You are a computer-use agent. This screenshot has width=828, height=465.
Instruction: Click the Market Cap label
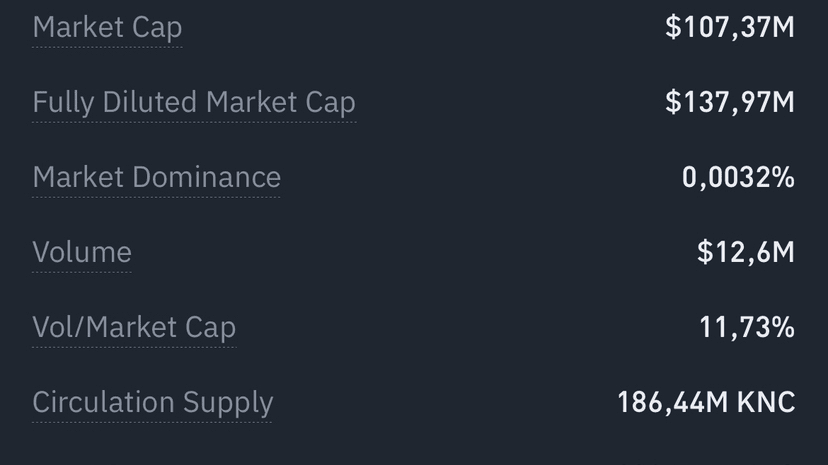click(x=107, y=27)
